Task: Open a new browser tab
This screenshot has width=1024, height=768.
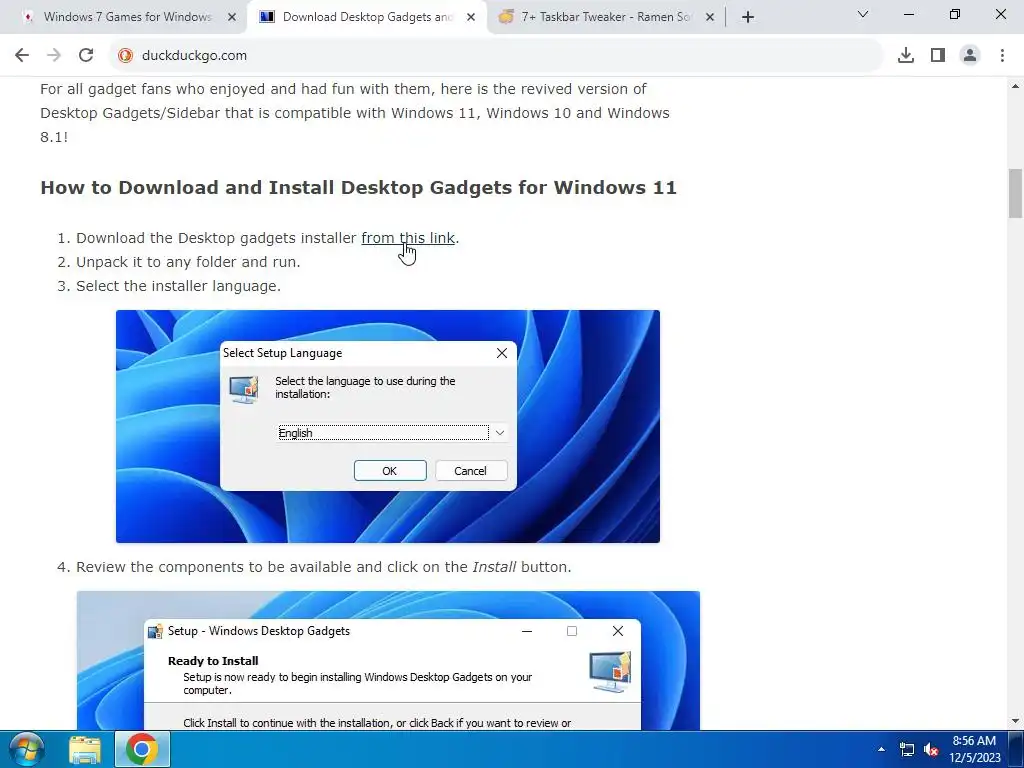Action: [748, 17]
